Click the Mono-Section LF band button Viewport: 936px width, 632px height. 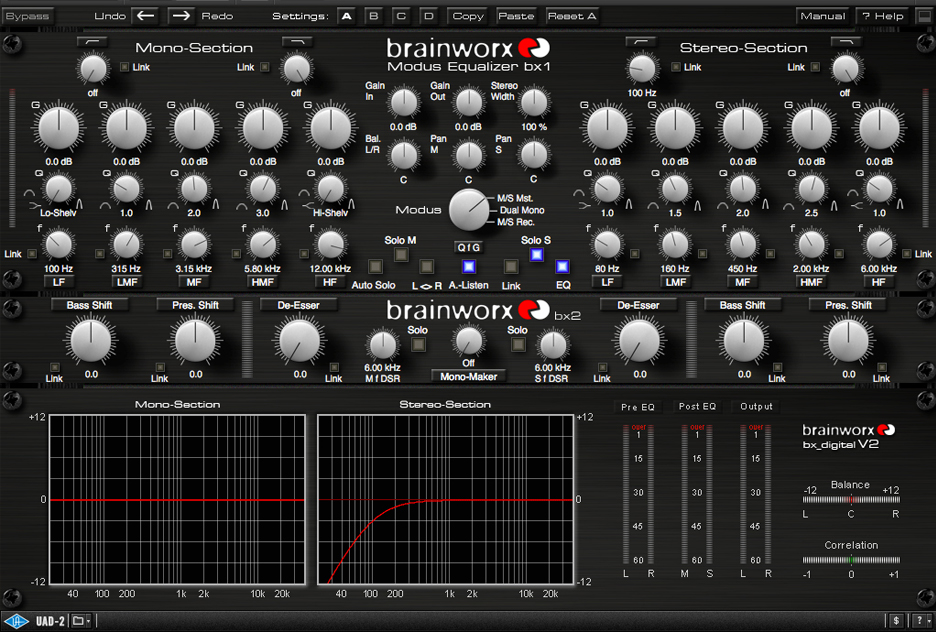pyautogui.click(x=58, y=282)
